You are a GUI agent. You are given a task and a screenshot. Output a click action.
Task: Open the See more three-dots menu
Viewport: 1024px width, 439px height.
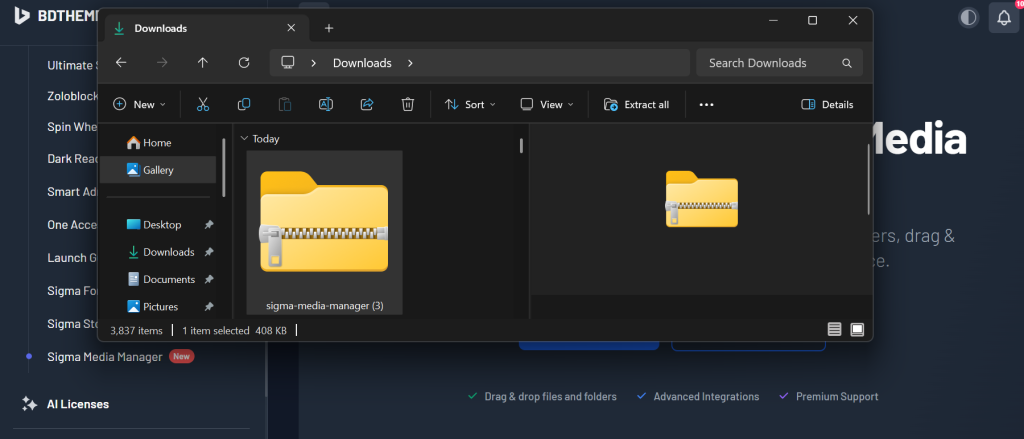pos(706,105)
